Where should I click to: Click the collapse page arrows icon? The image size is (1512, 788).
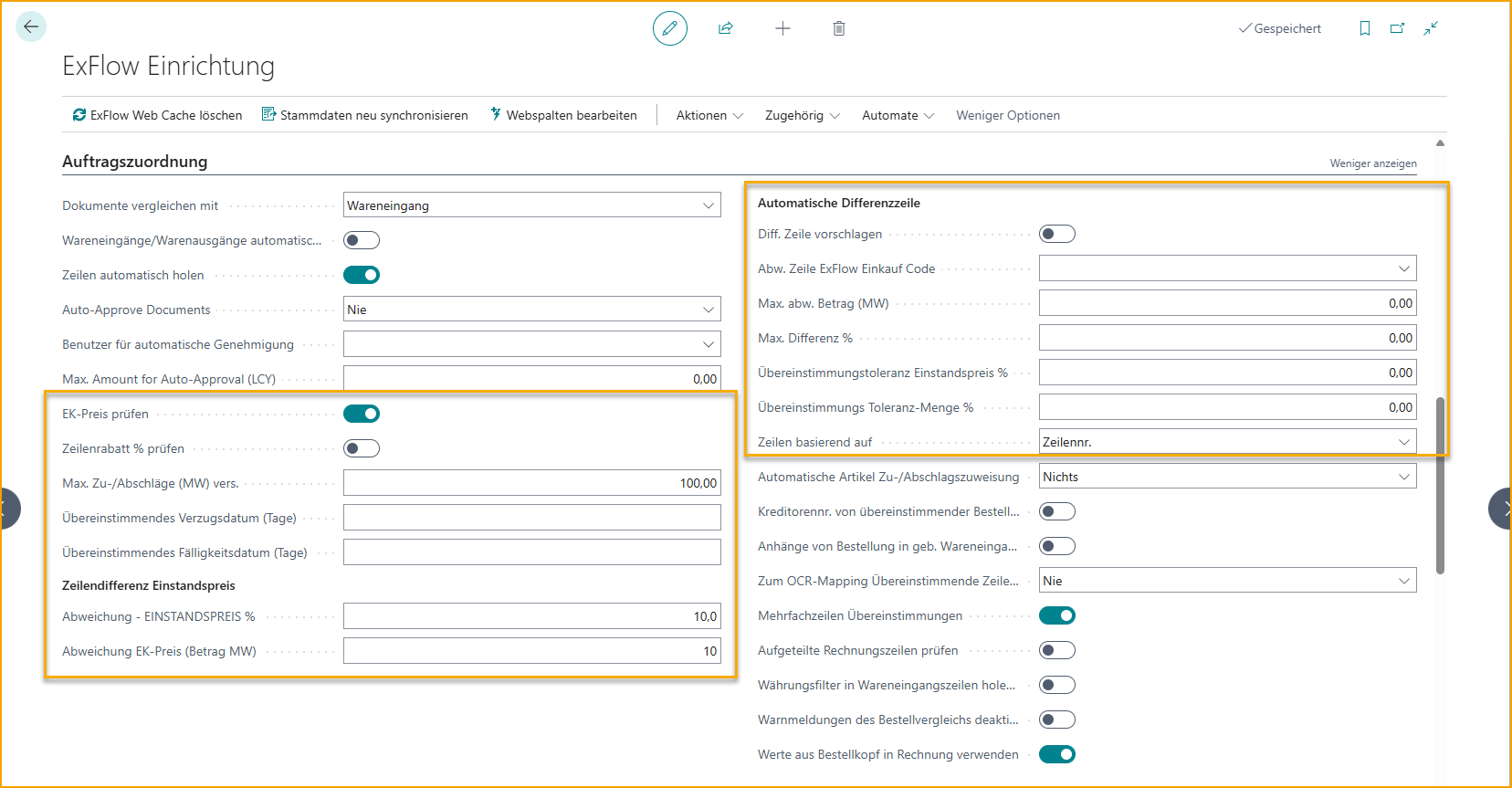(x=1431, y=28)
